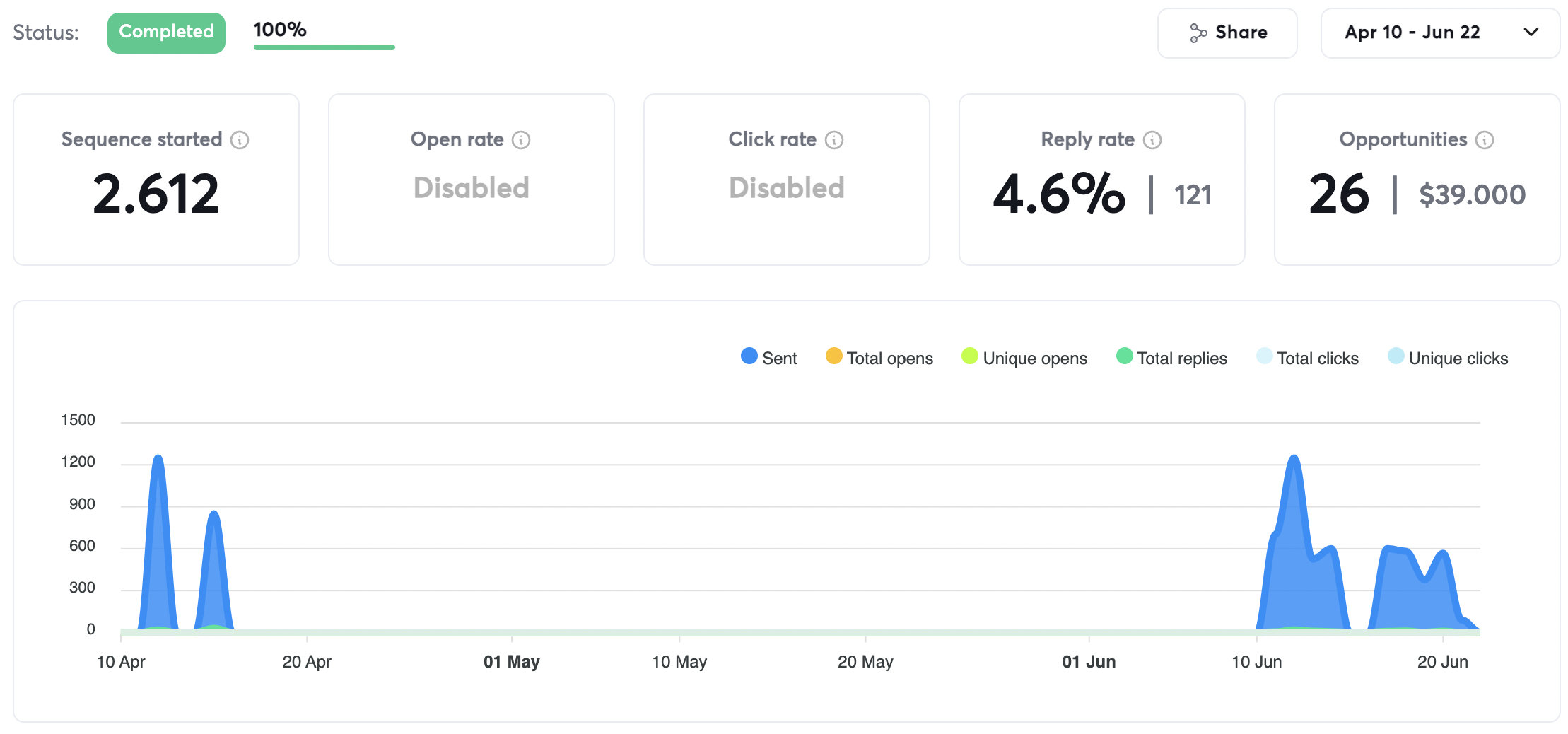The height and width of the screenshot is (734, 1568).
Task: Show the Total clicks series
Action: [1307, 358]
